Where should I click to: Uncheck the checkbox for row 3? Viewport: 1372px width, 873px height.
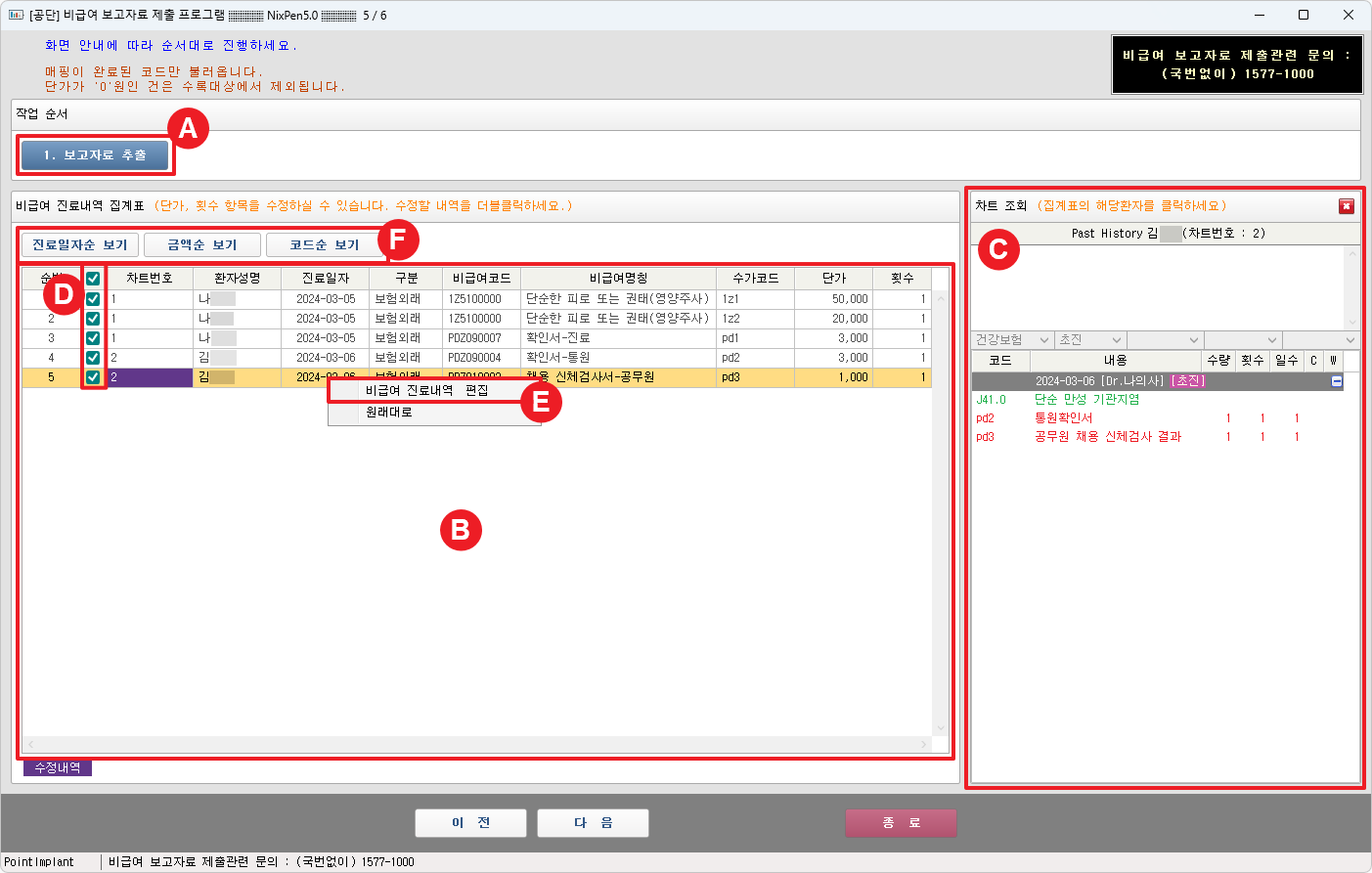[93, 338]
